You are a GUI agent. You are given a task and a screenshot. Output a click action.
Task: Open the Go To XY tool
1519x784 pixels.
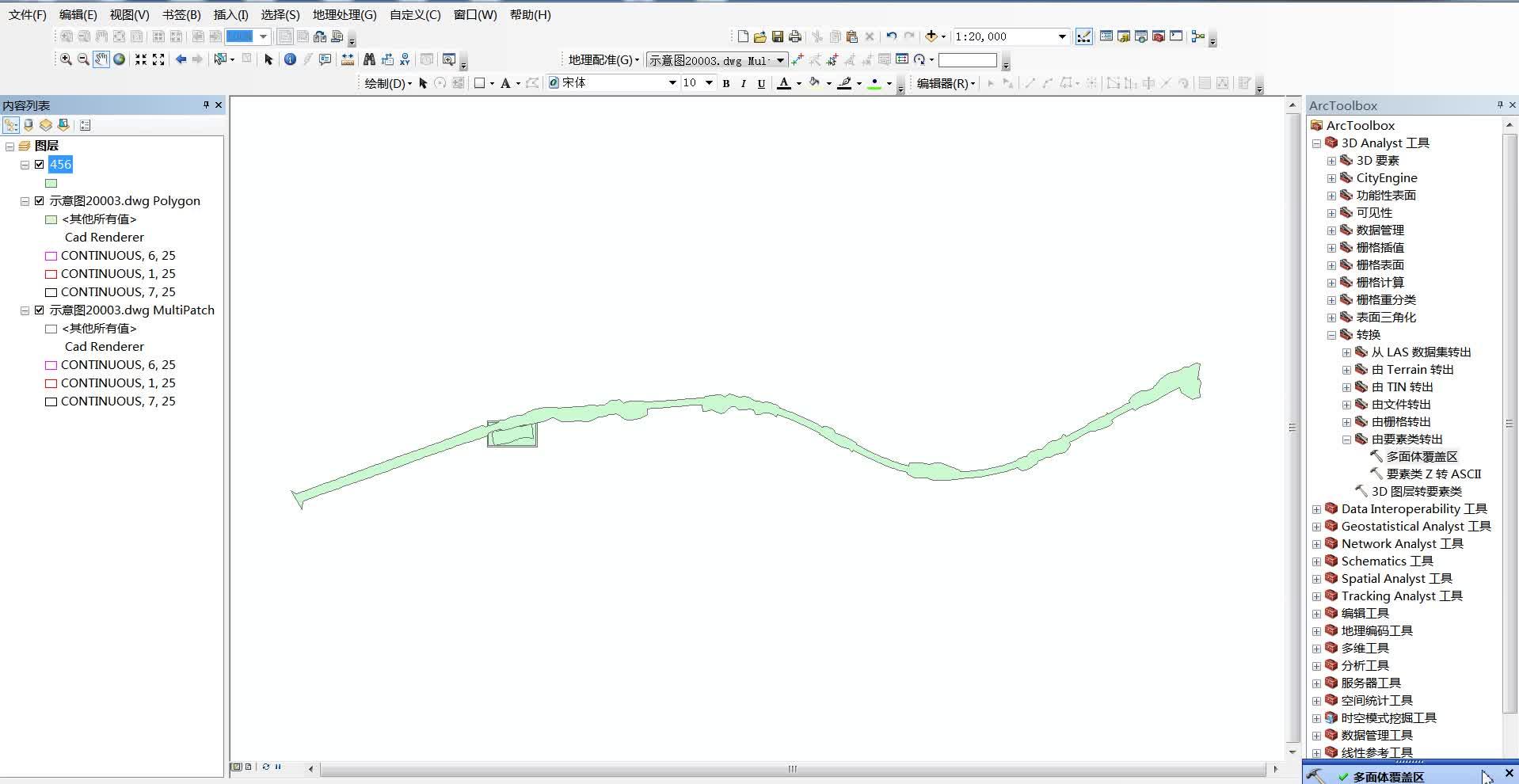pos(405,59)
